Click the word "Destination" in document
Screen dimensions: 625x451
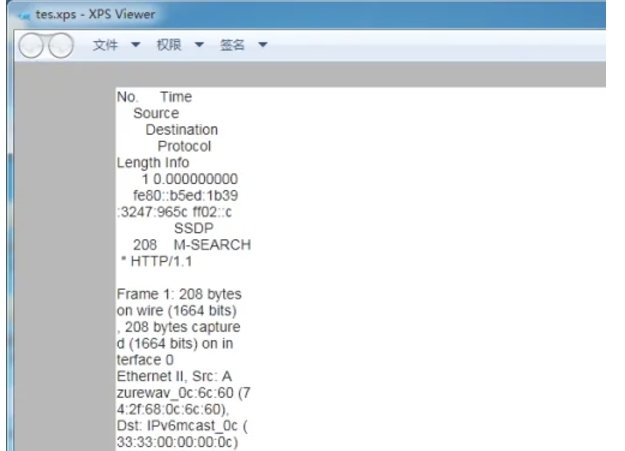click(x=182, y=130)
